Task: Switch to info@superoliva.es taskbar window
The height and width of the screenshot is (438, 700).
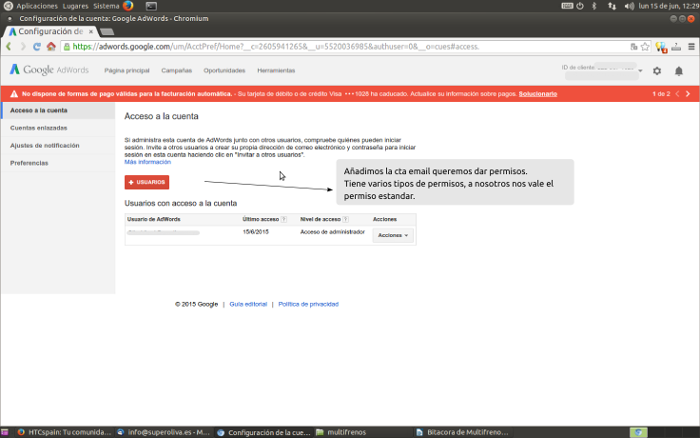Action: coord(163,432)
